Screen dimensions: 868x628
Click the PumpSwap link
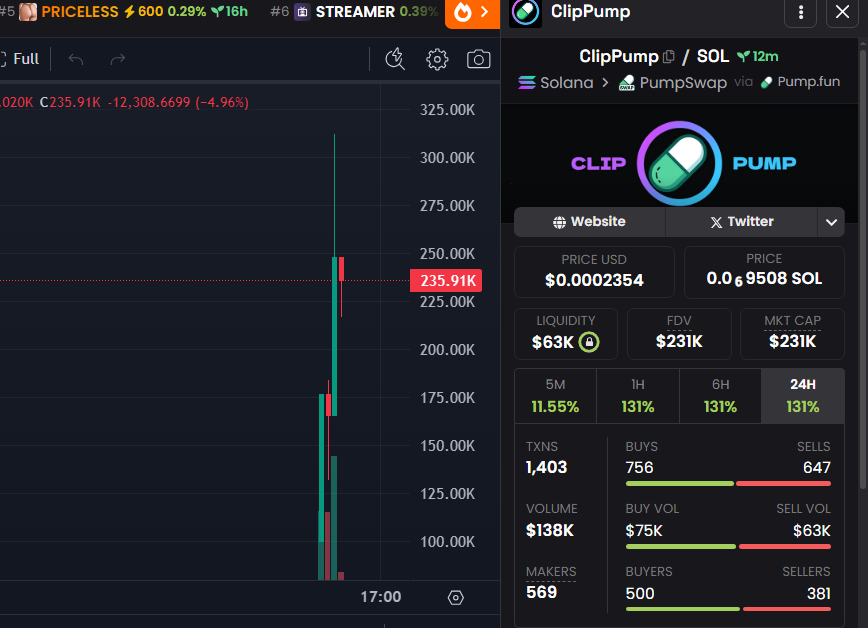pos(673,83)
